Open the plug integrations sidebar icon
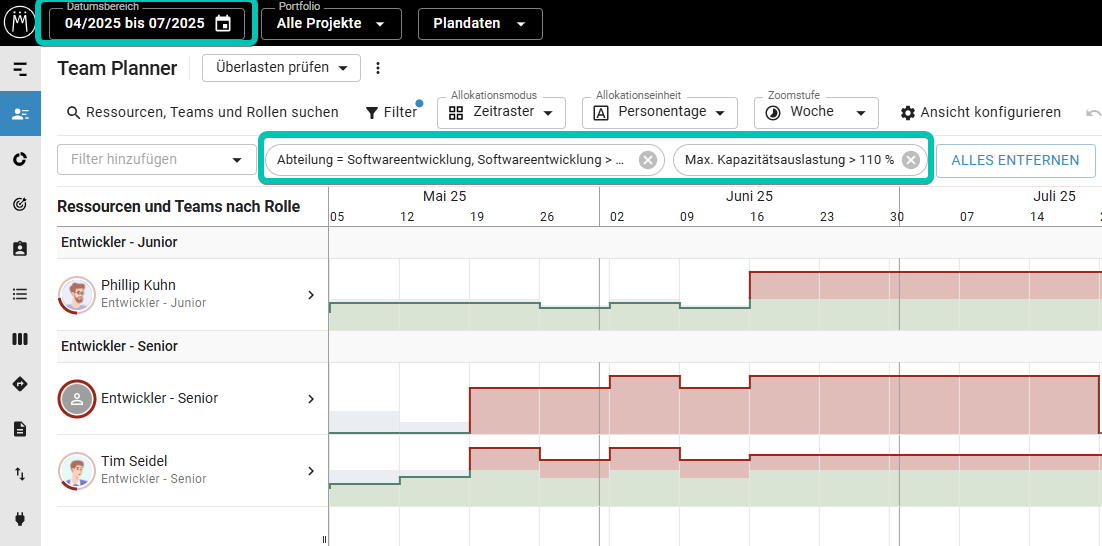The width and height of the screenshot is (1102, 546). (x=20, y=519)
